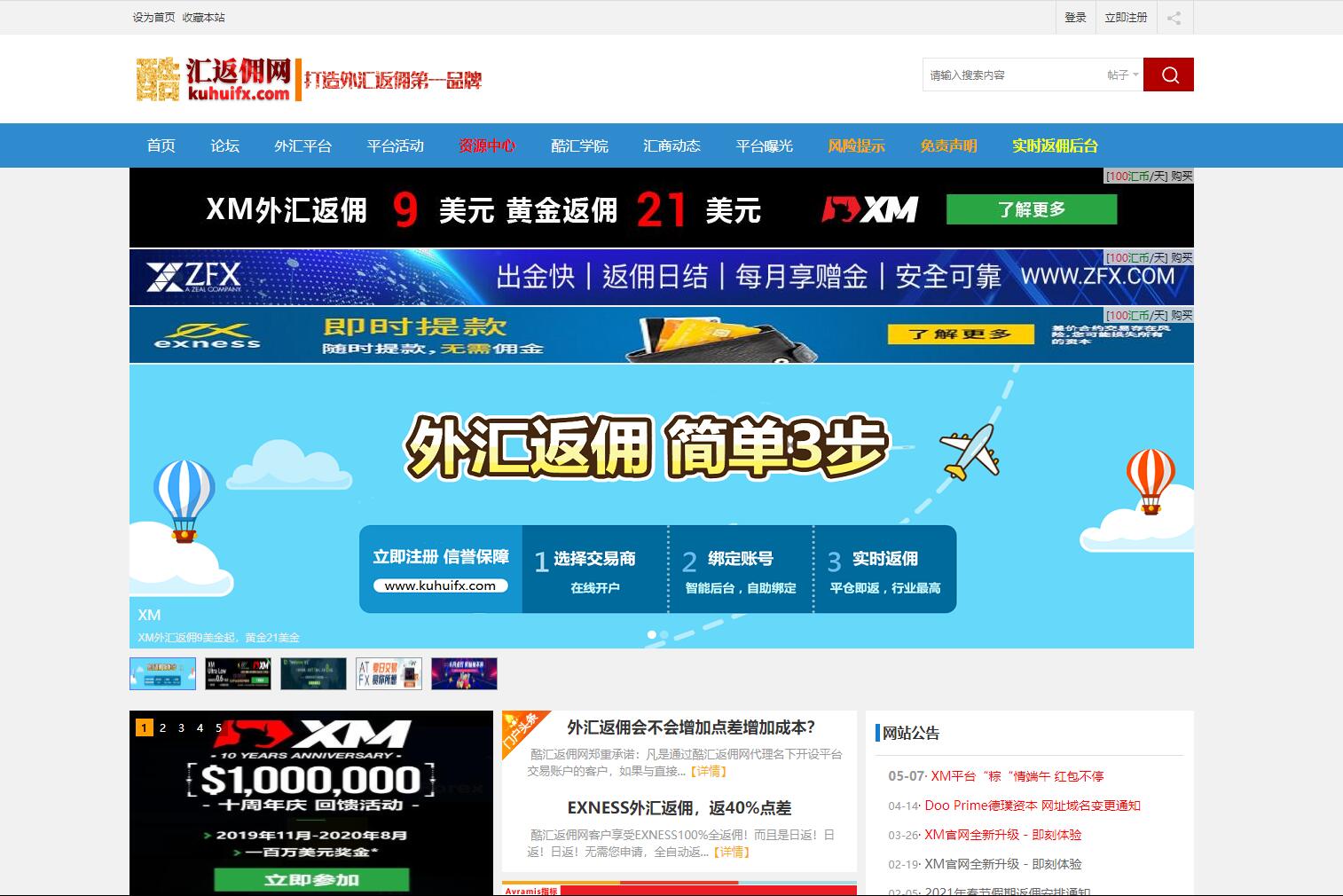The height and width of the screenshot is (896, 1343).
Task: Select the light-blue first carousel thumbnail
Action: [162, 673]
